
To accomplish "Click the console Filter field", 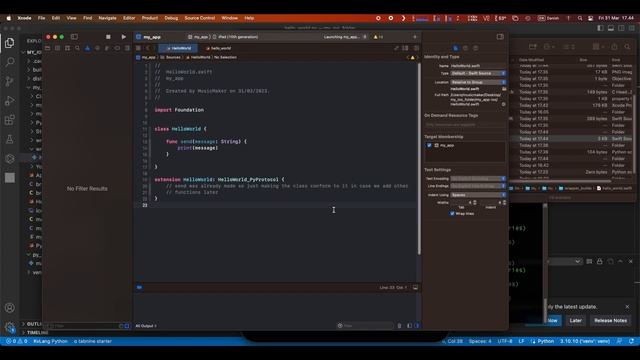I will (x=365, y=326).
